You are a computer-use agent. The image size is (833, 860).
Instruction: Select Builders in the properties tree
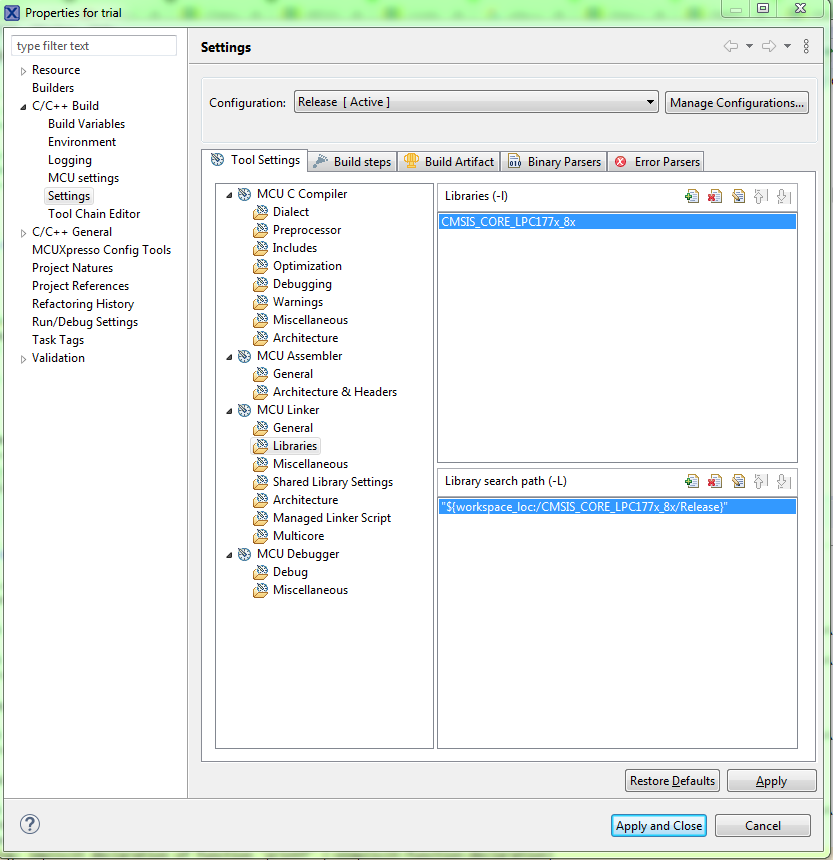pyautogui.click(x=53, y=88)
